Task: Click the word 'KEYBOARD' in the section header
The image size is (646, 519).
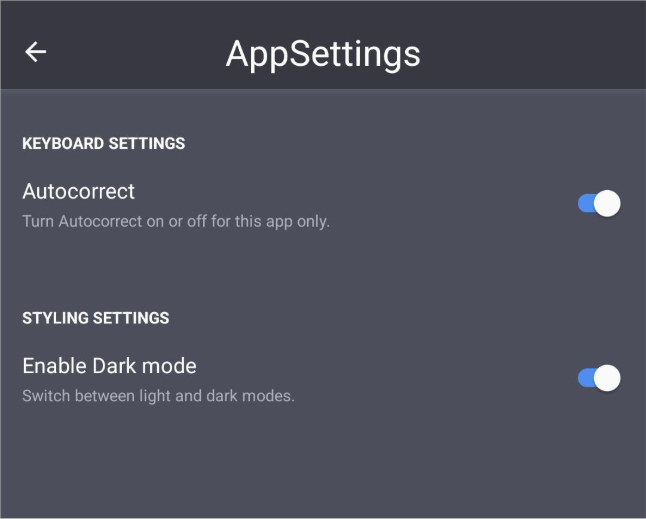Action: (63, 143)
